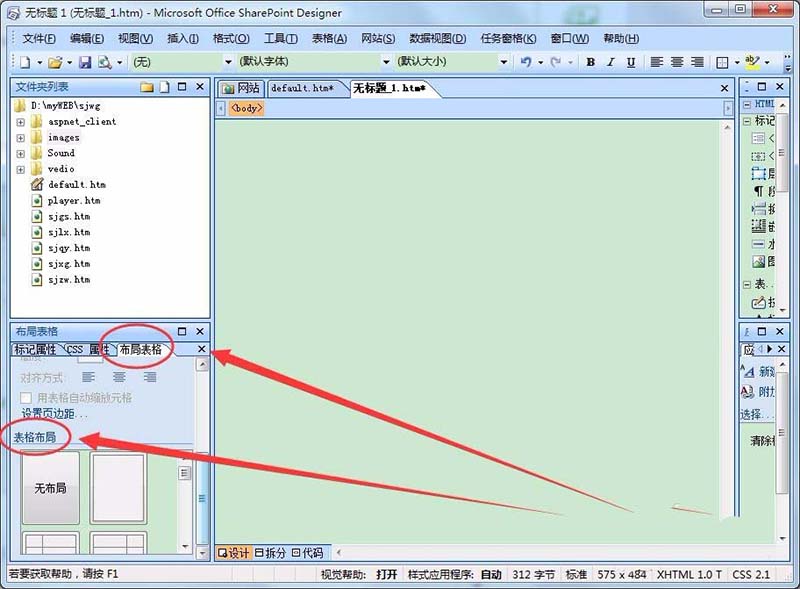This screenshot has height=589, width=800.
Task: Click the New document icon in toolbar
Action: coord(24,62)
